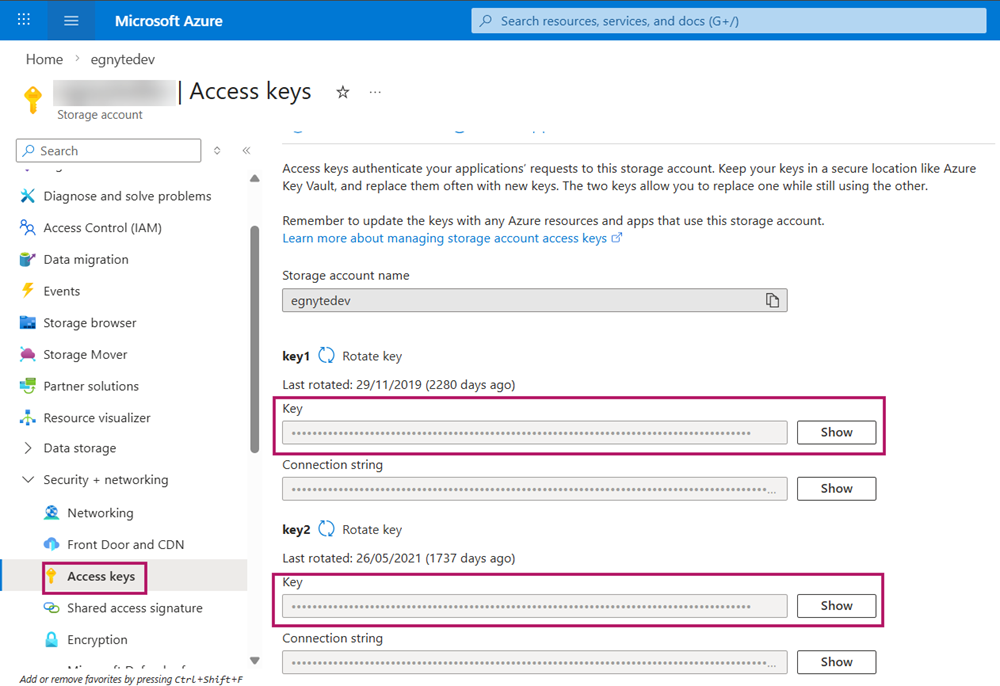
Task: Show the key1 Key value
Action: tap(836, 432)
